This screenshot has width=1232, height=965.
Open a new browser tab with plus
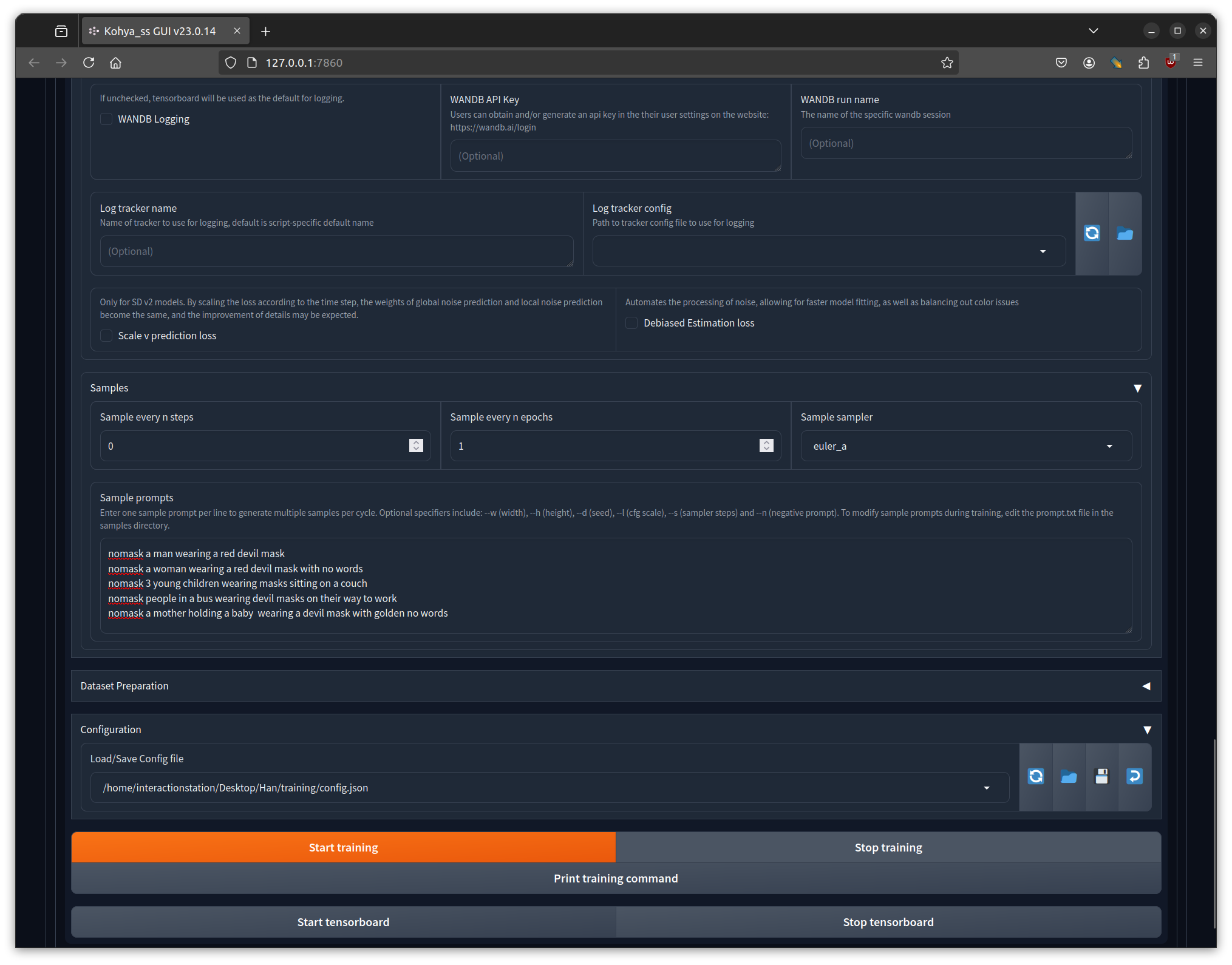pyautogui.click(x=265, y=31)
